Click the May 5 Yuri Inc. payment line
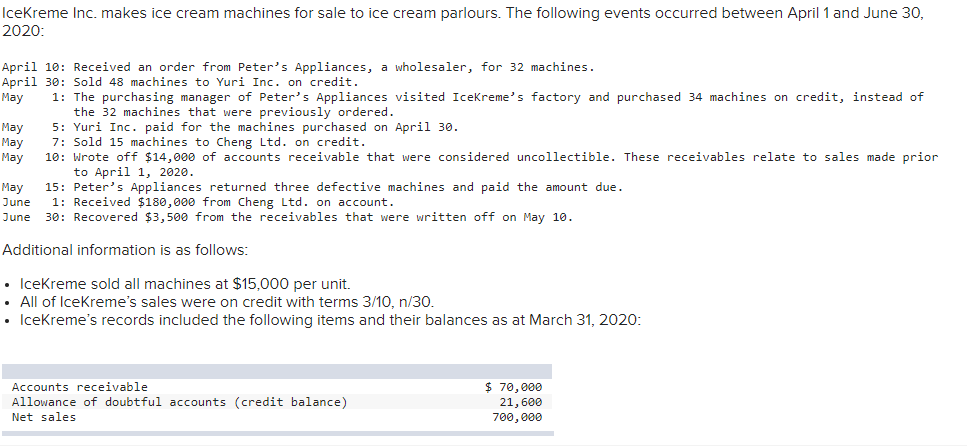 (231, 127)
